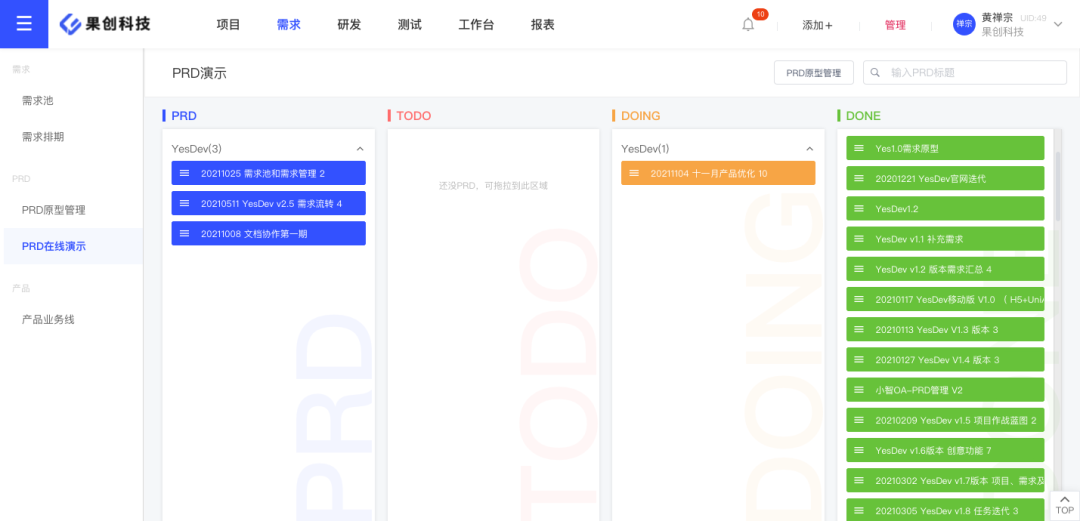Click drag handle on YesDev1.2 card

[859, 208]
